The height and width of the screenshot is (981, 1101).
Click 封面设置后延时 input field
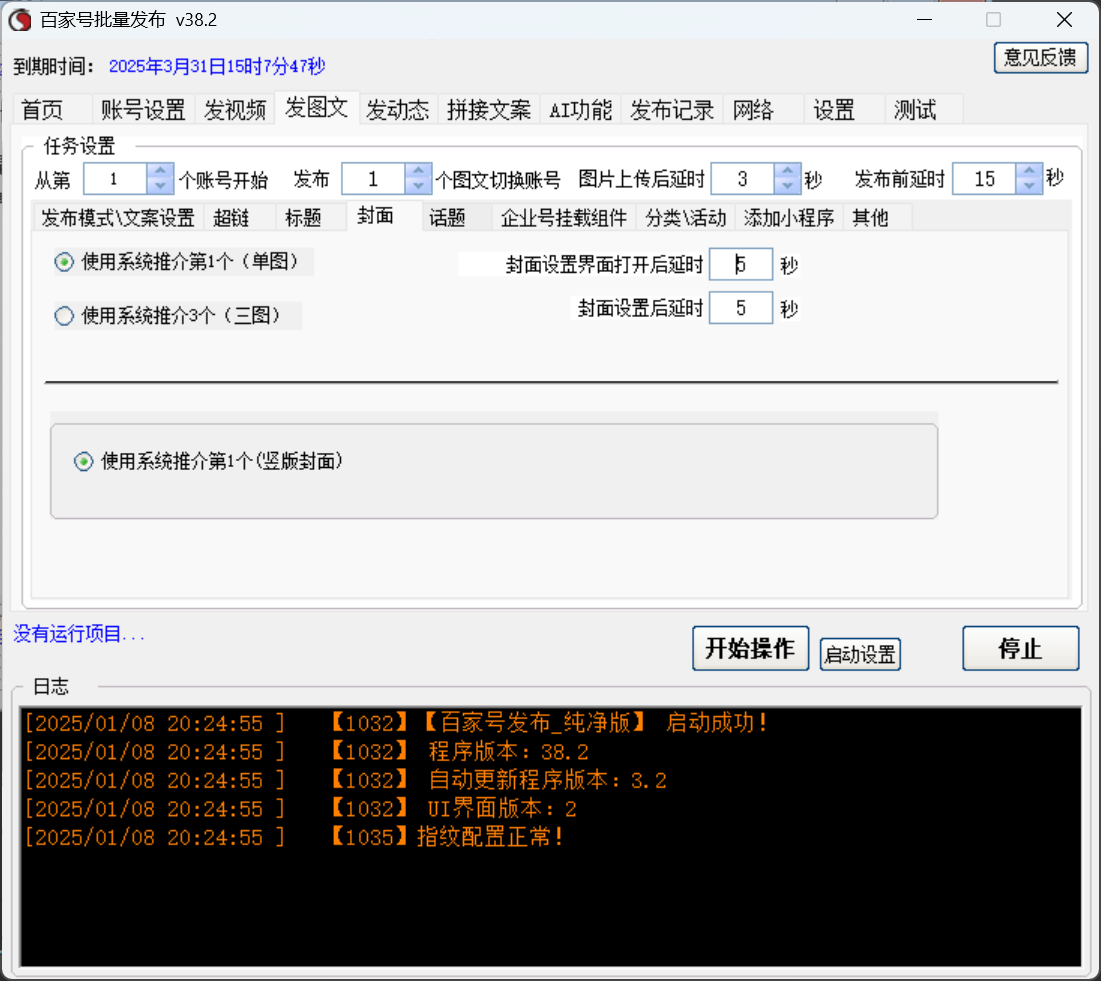pos(741,308)
